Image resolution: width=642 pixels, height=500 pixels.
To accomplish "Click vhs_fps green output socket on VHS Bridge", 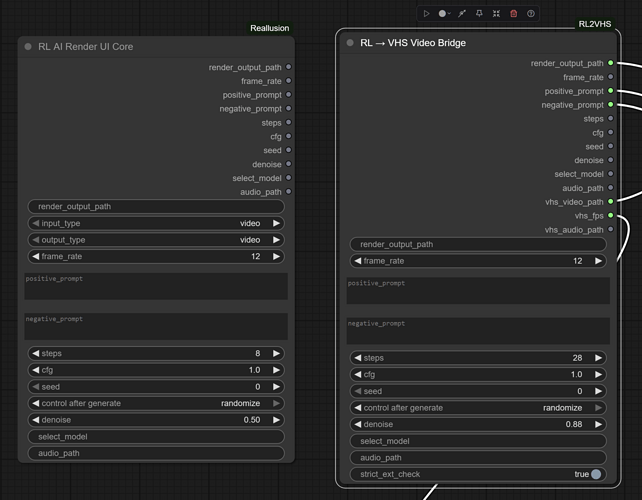I will [x=610, y=215].
